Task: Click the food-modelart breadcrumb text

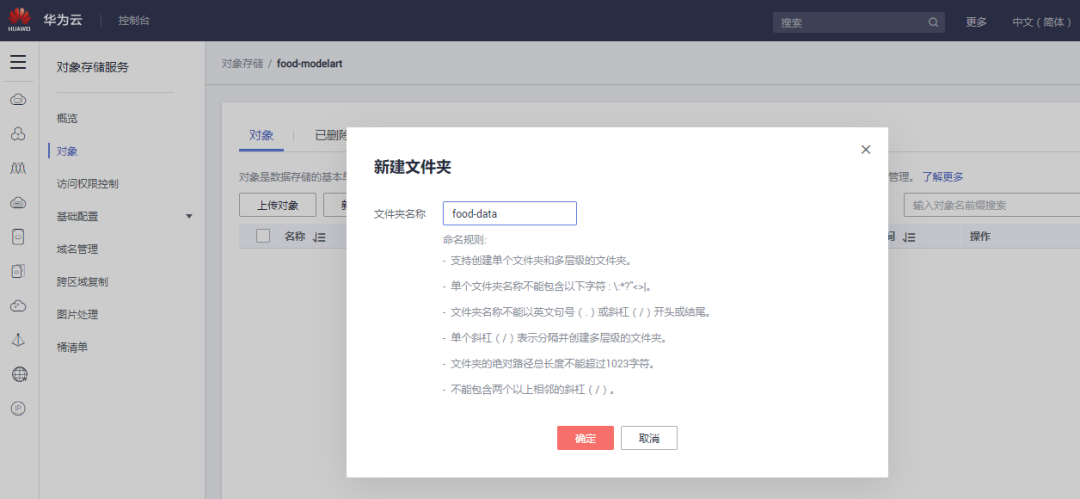Action: (310, 63)
